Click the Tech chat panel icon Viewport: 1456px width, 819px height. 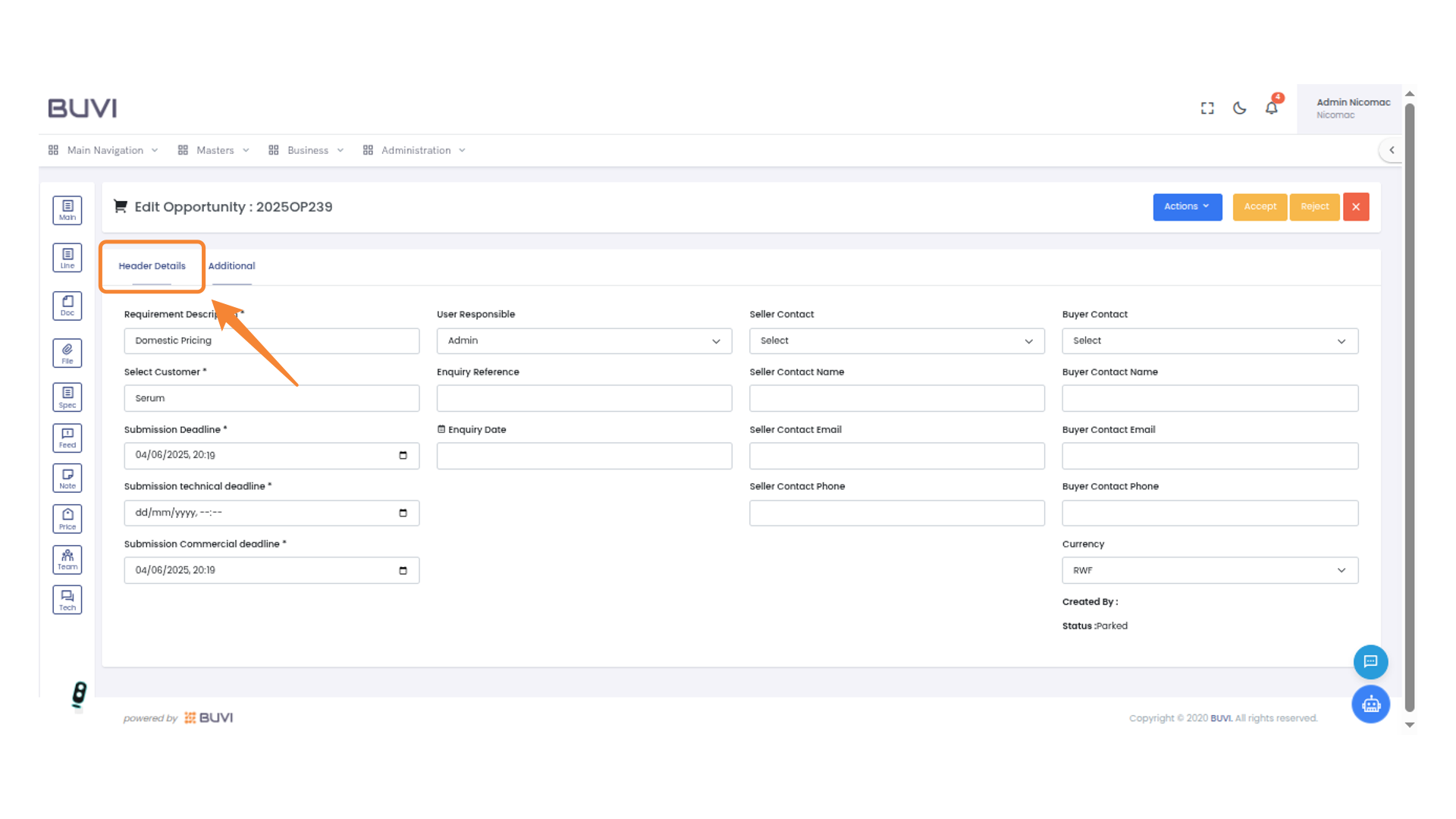[x=67, y=599]
